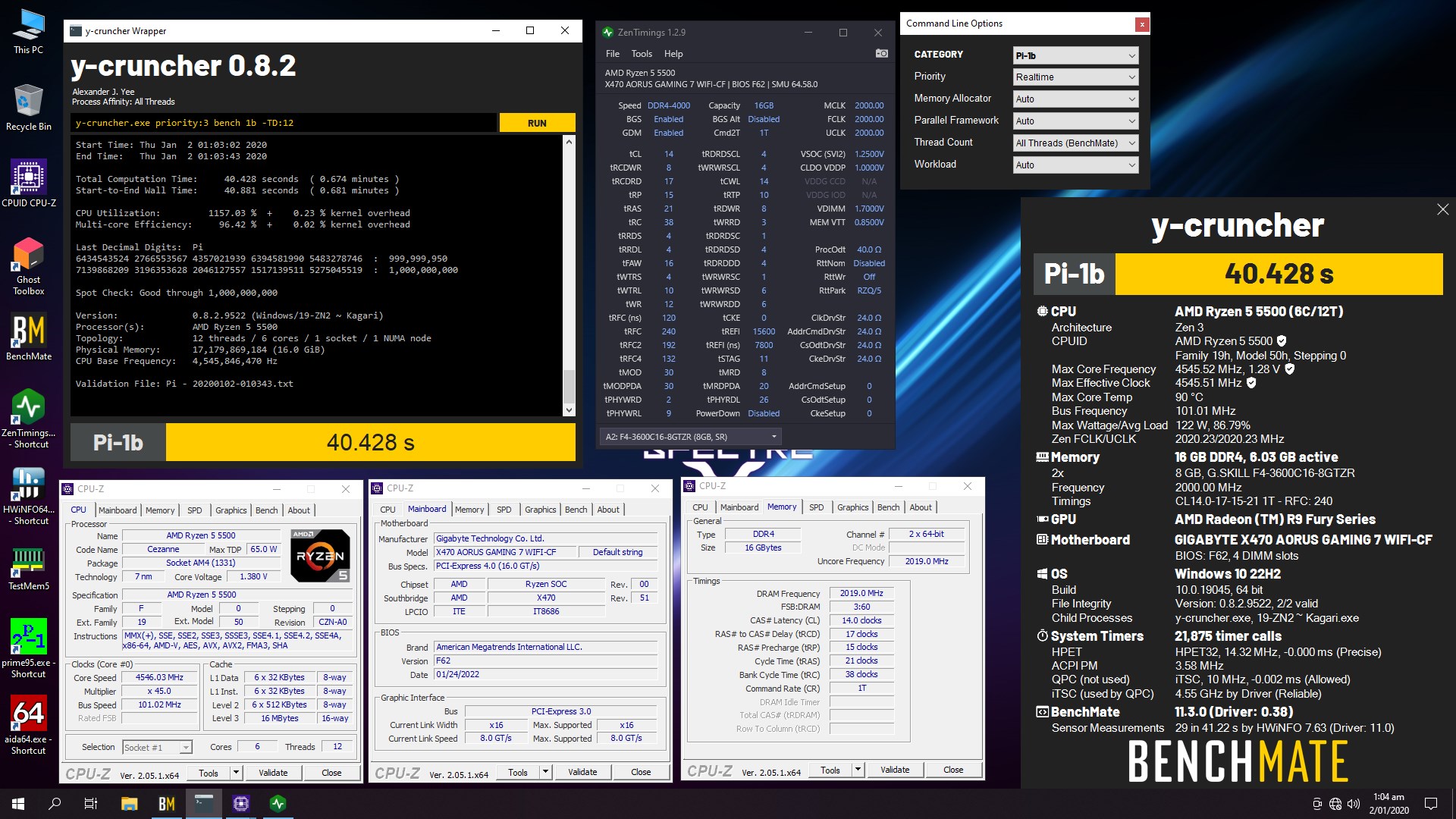This screenshot has width=1456, height=819.
Task: Expand Tools dropdown arrow in CPU tab window
Action: click(236, 773)
